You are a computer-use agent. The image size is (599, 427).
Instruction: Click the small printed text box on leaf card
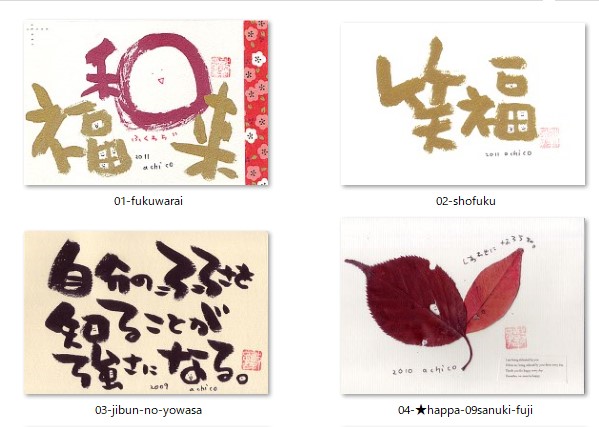click(534, 368)
